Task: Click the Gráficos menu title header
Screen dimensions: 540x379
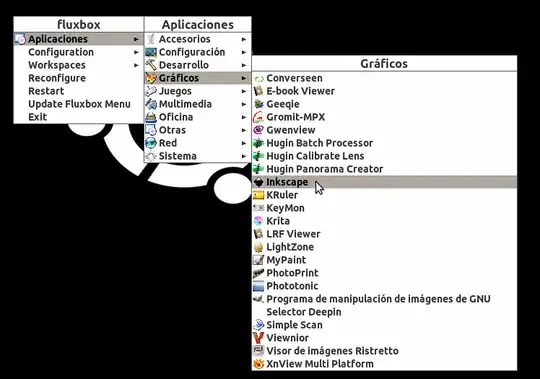Action: point(384,64)
